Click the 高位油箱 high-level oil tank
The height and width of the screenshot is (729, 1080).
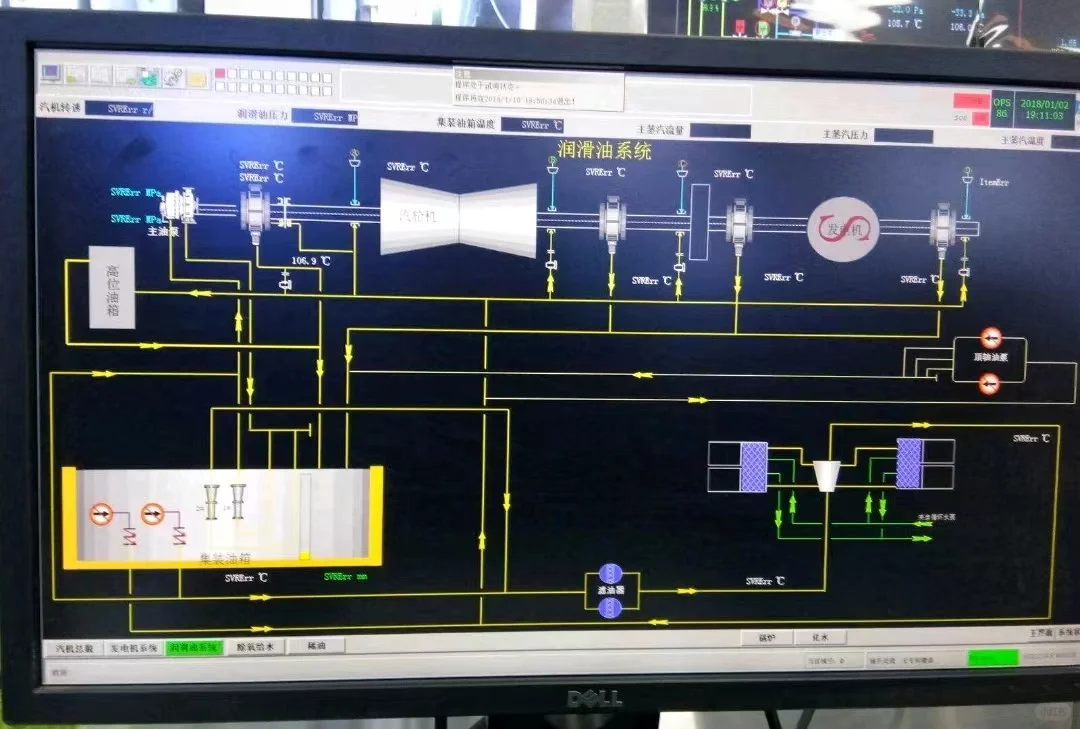click(x=112, y=287)
